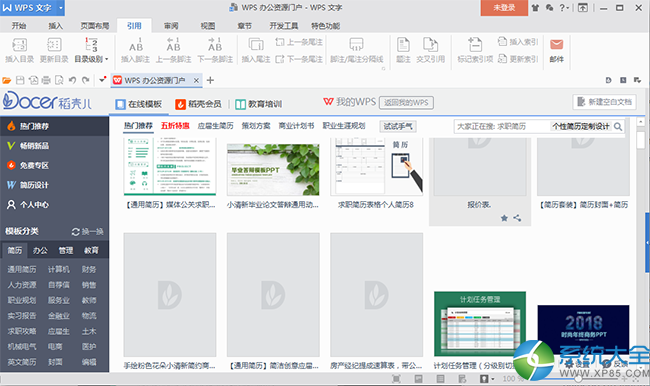Open the 计划任务管理 template thumbnail
The image size is (650, 386).
(x=480, y=323)
